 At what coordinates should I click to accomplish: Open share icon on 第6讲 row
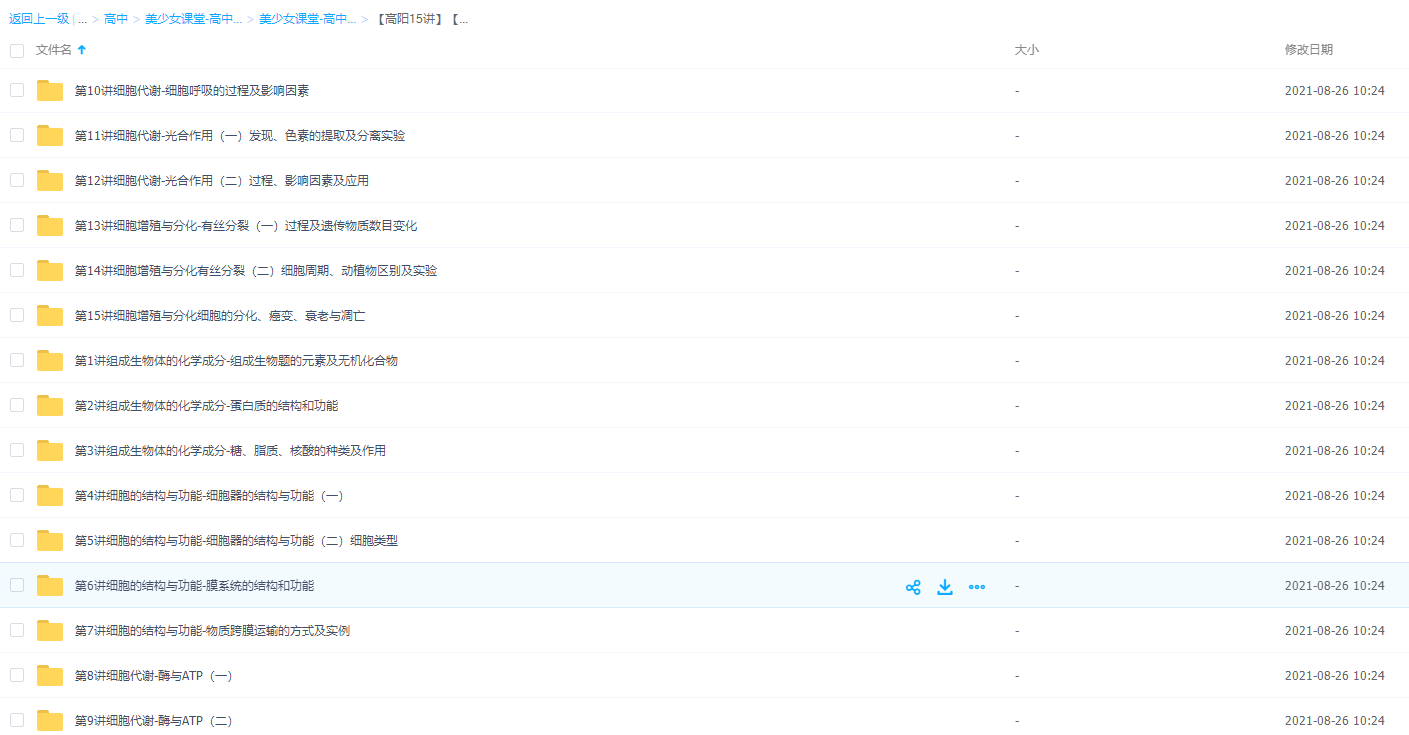[912, 586]
